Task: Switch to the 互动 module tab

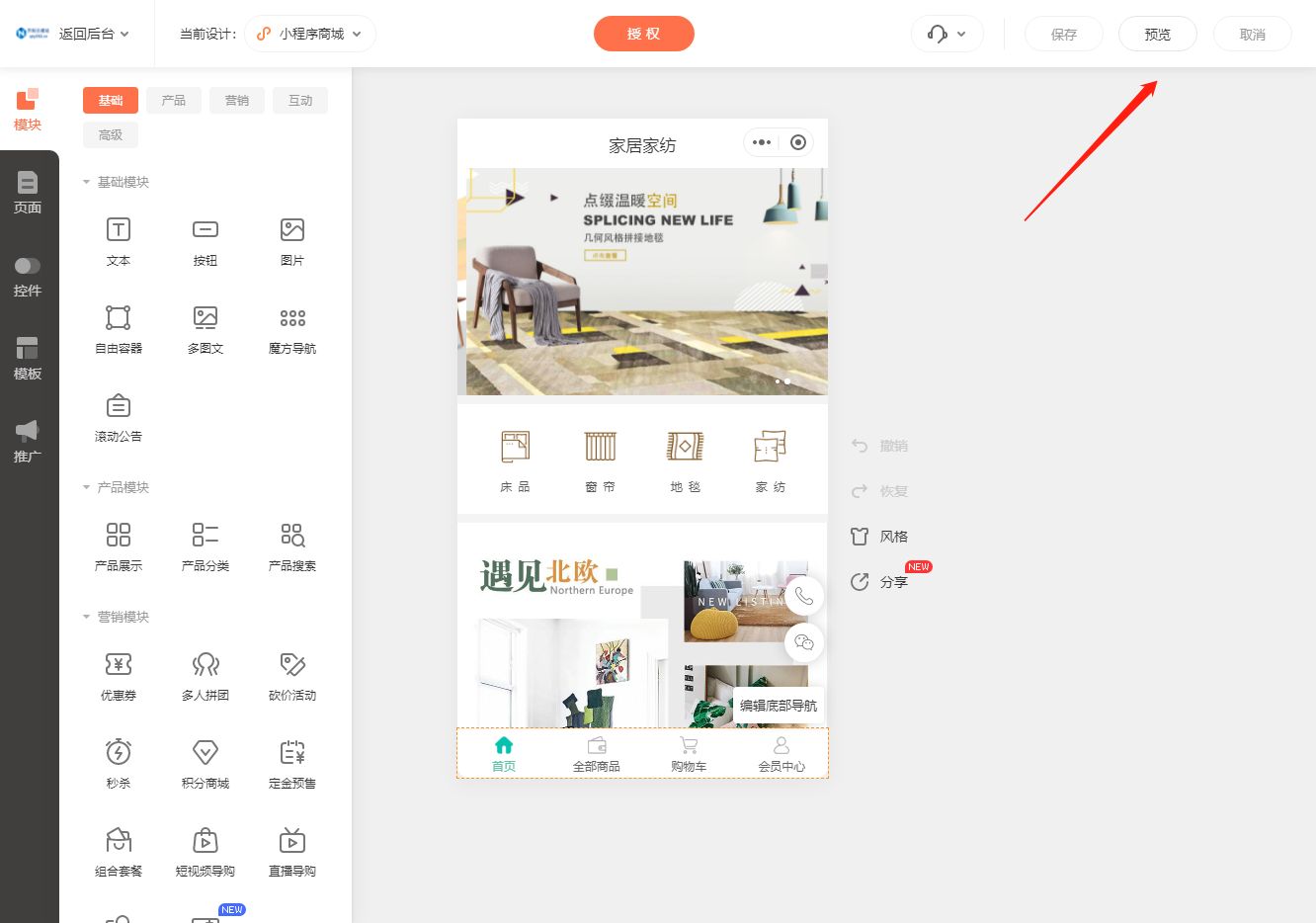Action: (x=300, y=100)
